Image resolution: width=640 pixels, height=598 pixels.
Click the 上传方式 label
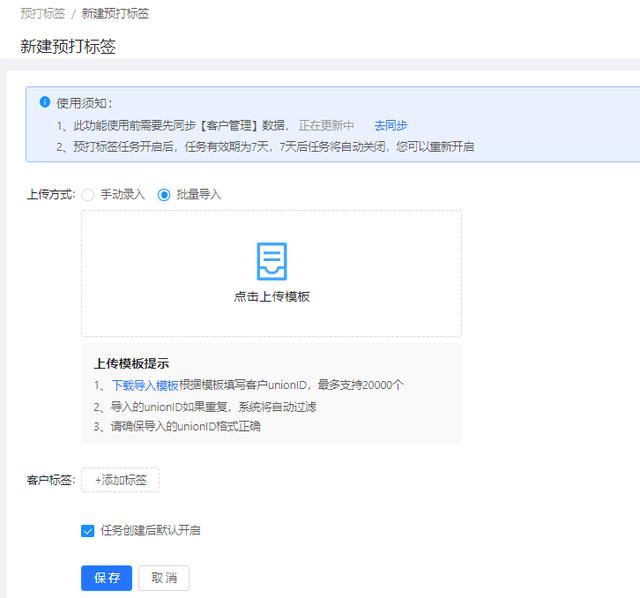(x=51, y=194)
